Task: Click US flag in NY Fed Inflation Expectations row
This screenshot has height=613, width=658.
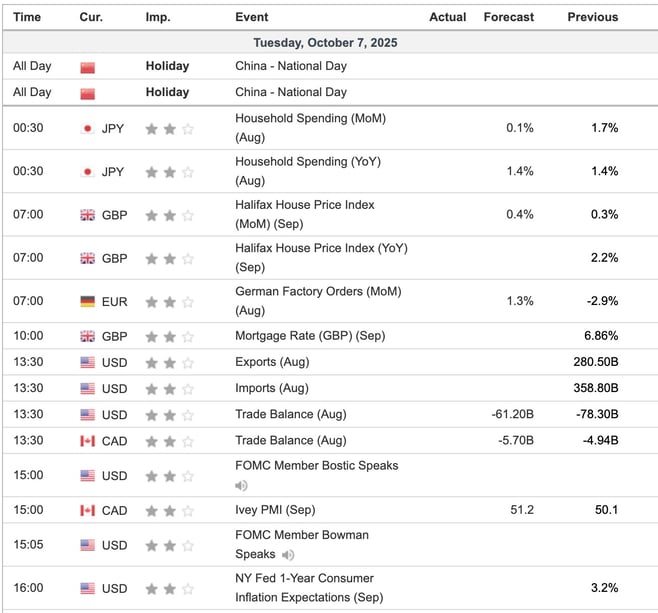Action: [87, 588]
